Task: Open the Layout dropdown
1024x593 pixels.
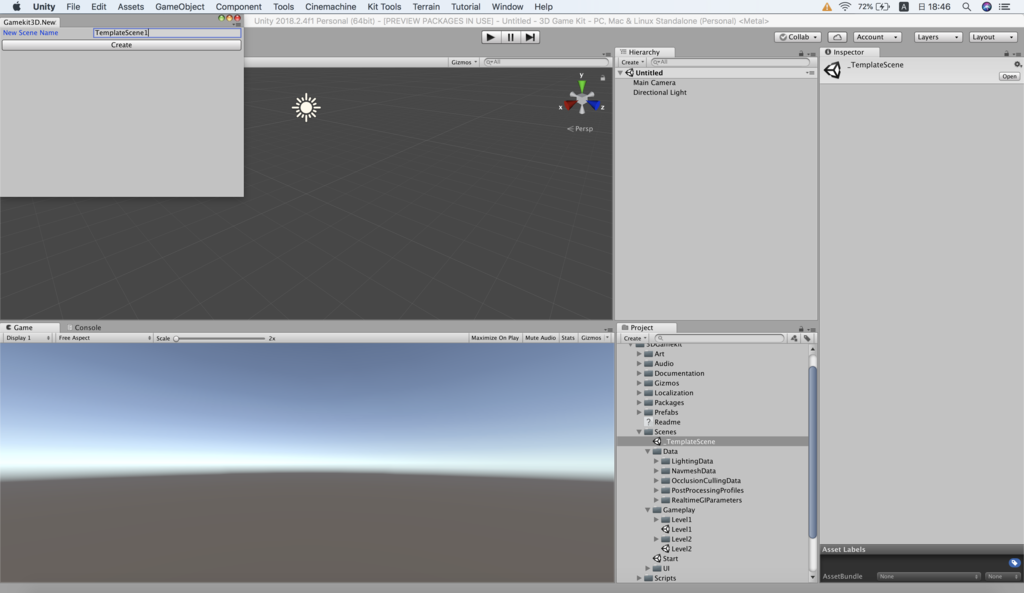Action: click(992, 37)
